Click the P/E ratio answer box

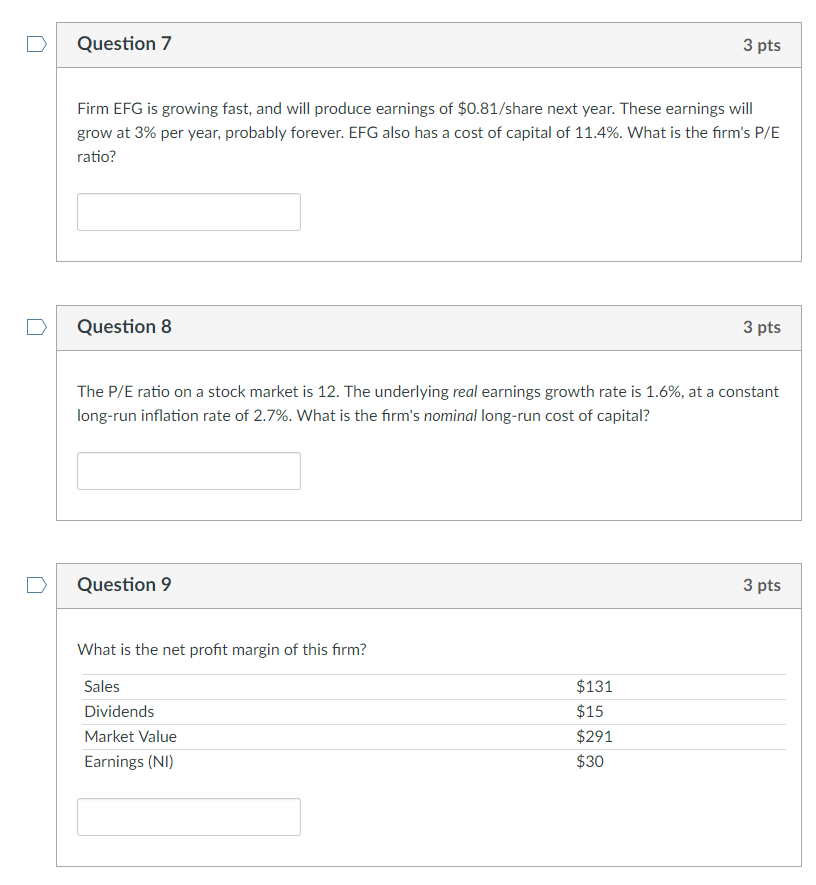pos(188,212)
